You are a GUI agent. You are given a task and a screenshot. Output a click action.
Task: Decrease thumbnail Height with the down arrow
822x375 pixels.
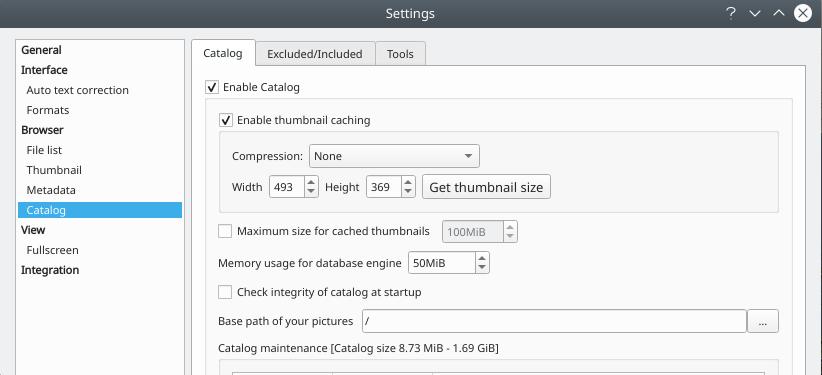pos(408,192)
